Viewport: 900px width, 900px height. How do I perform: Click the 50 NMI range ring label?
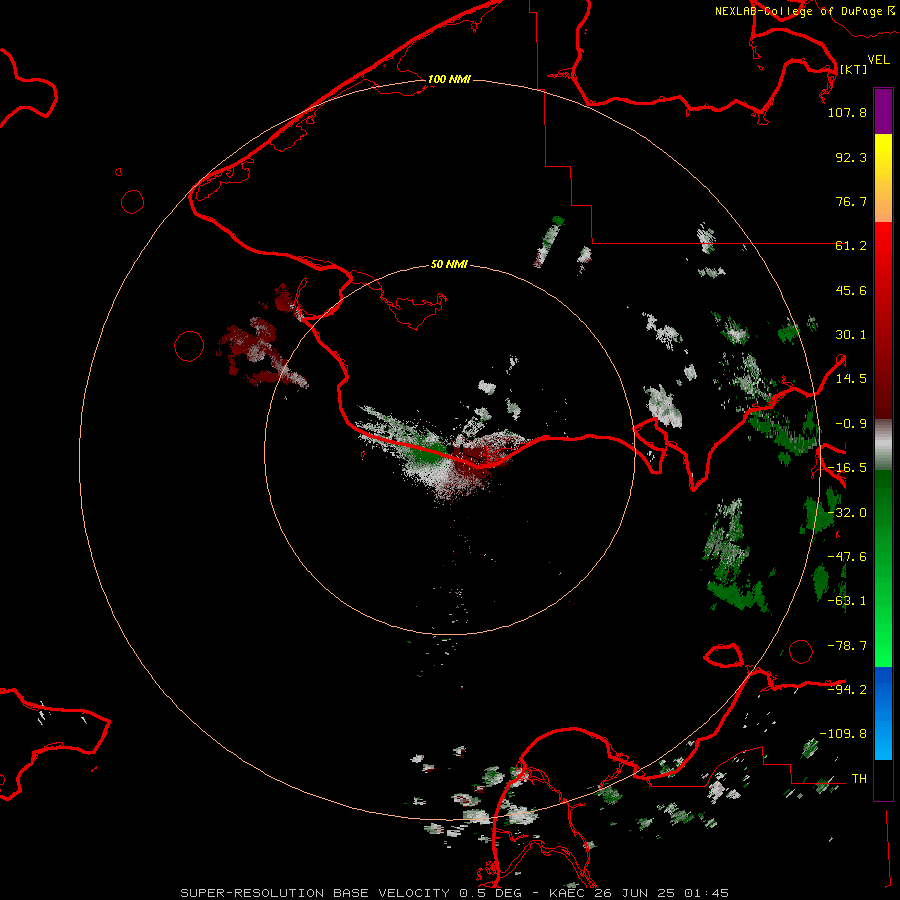pyautogui.click(x=449, y=264)
